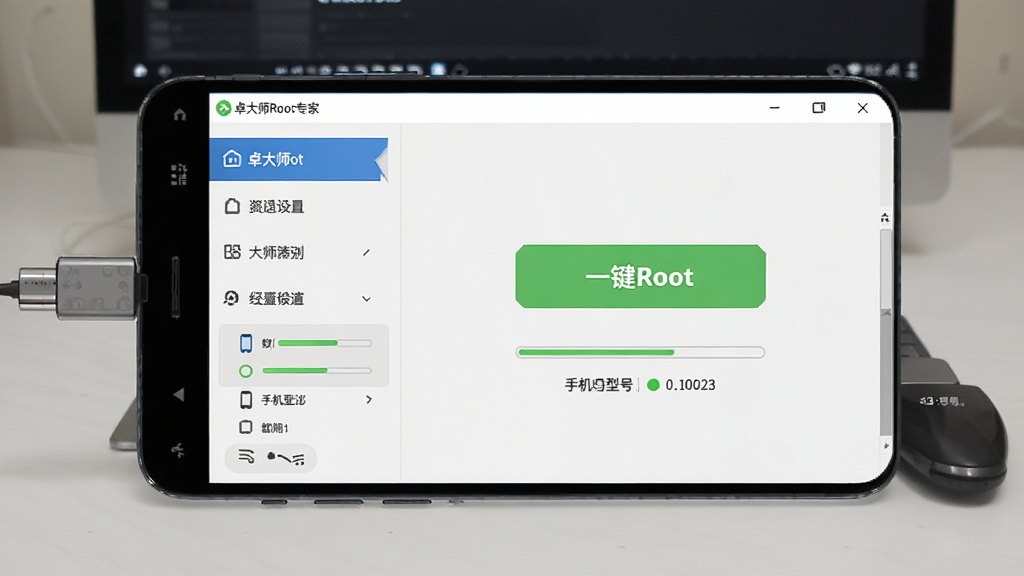Select the 卓大师ot home tab in the sidebar
This screenshot has width=1024, height=576.
click(298, 159)
